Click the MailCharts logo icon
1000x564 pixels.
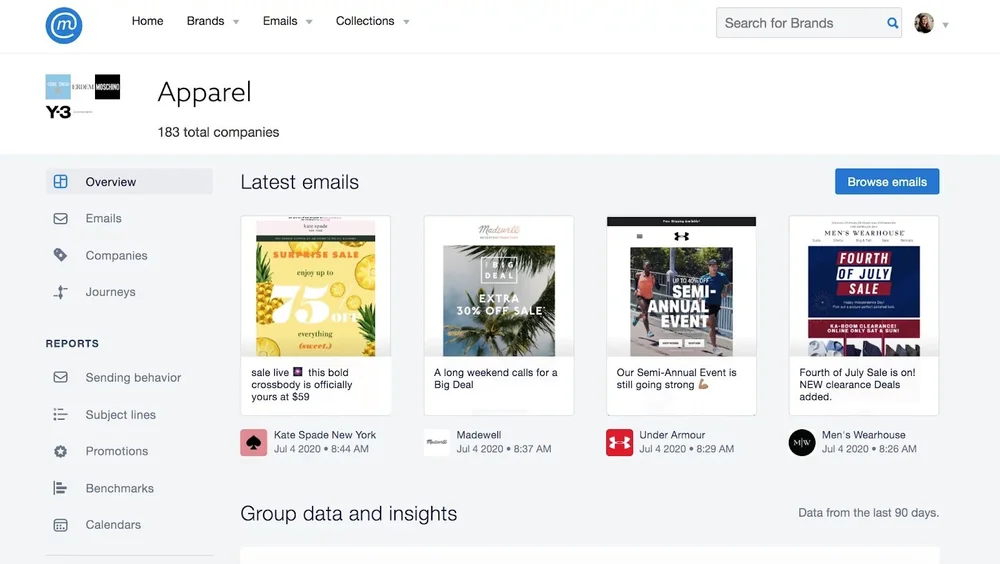pos(64,26)
